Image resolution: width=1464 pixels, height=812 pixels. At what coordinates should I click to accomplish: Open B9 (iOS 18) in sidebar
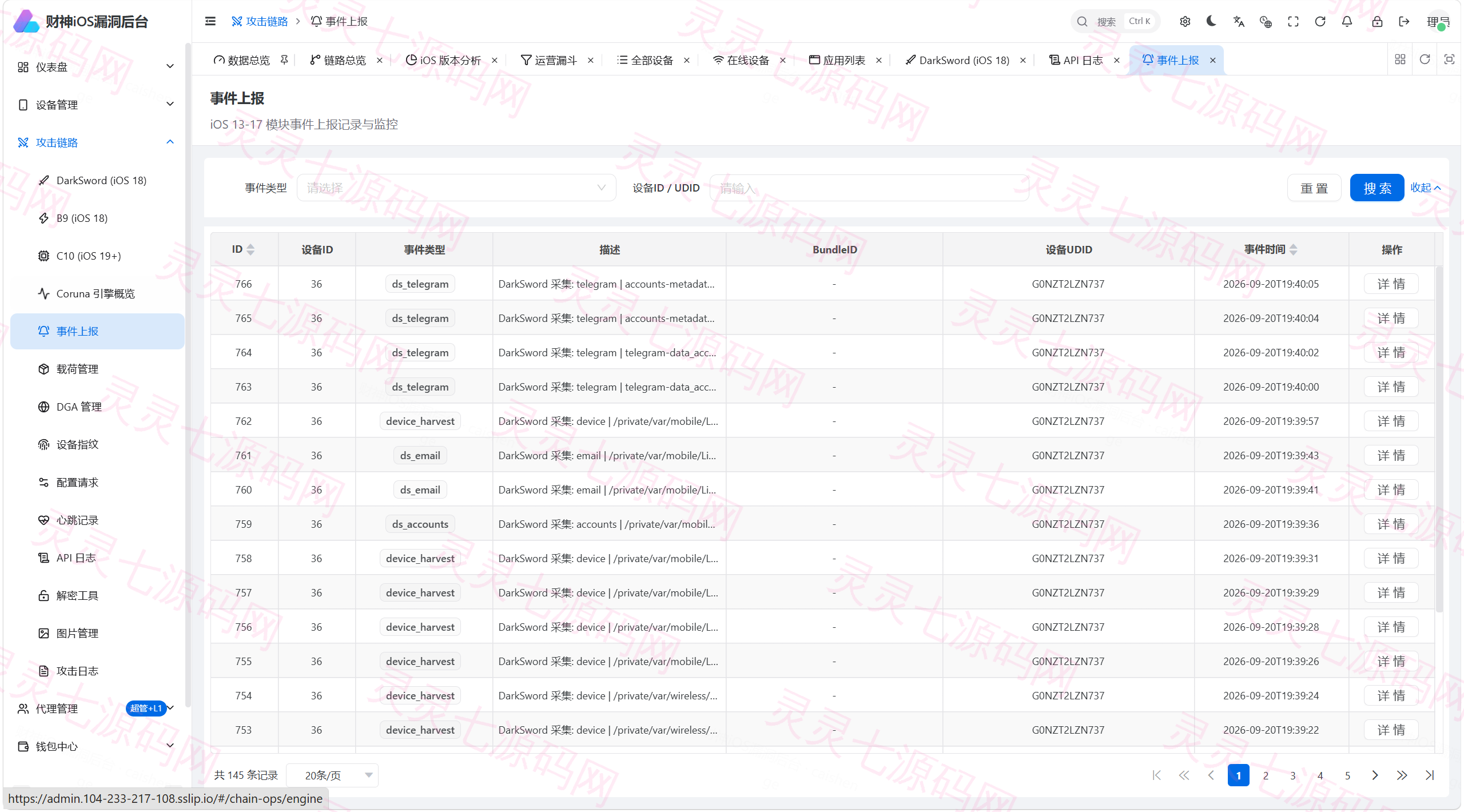97,218
